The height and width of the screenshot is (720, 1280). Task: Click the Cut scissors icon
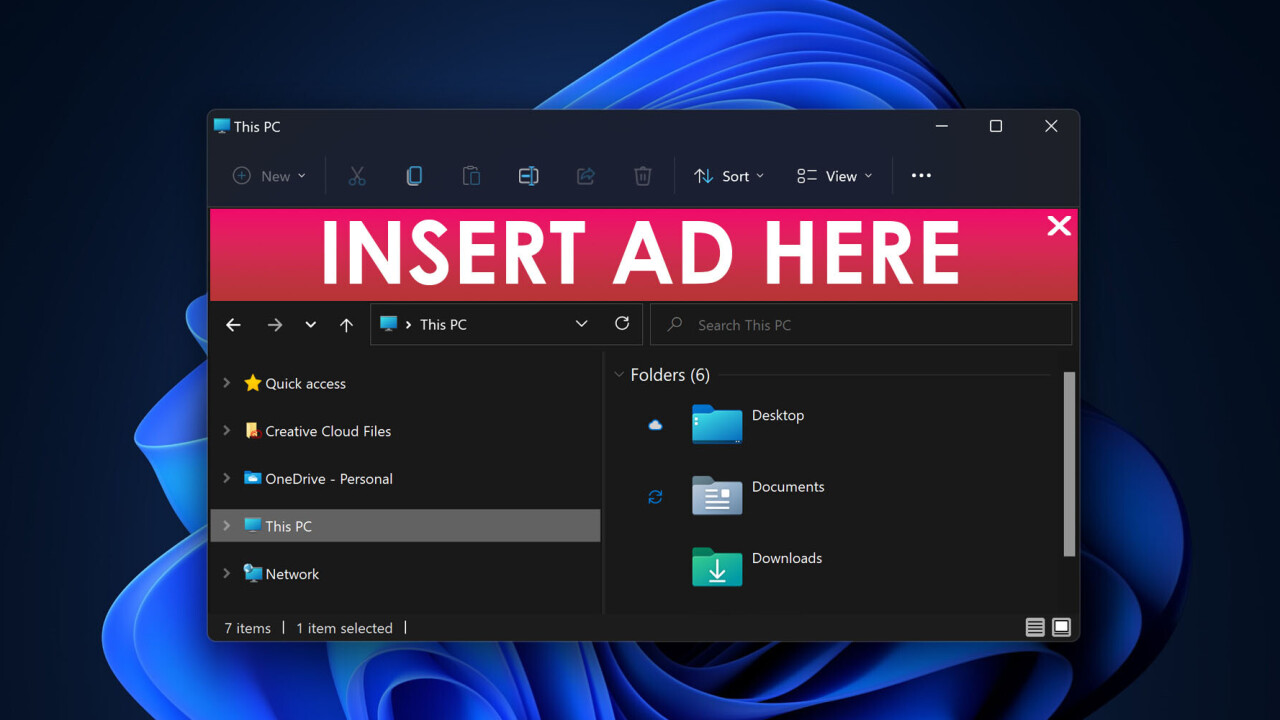pos(357,176)
